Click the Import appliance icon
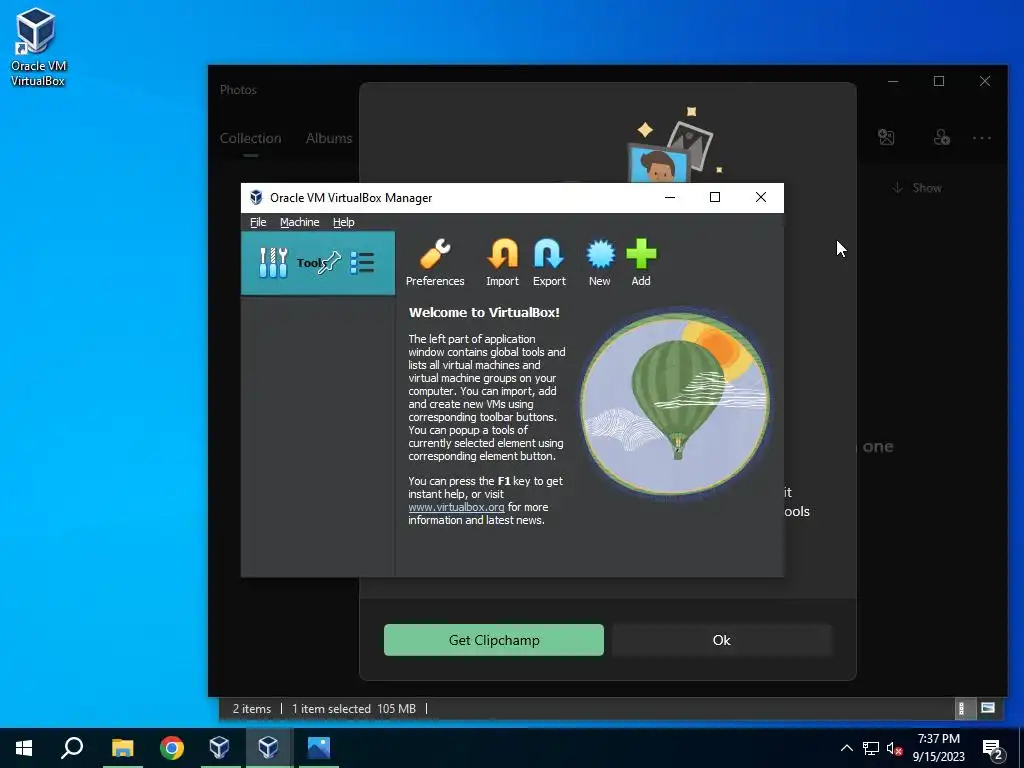This screenshot has height=768, width=1024. tap(502, 263)
